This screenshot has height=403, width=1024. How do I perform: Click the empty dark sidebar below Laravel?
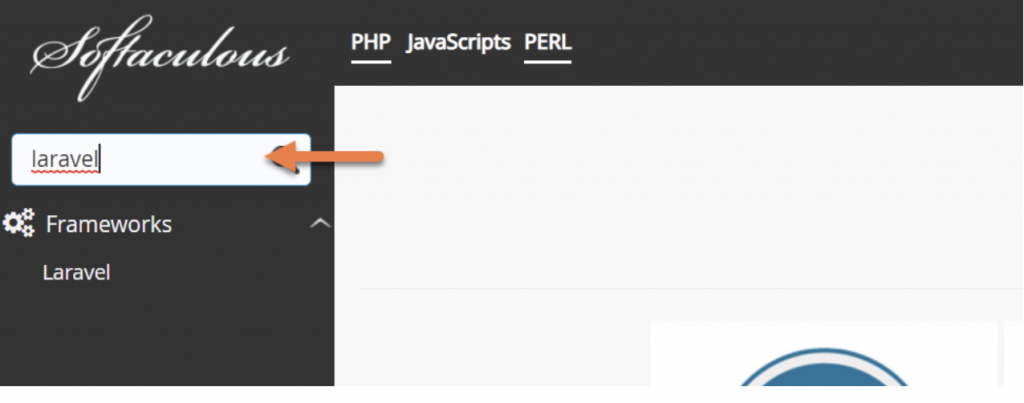tap(167, 336)
